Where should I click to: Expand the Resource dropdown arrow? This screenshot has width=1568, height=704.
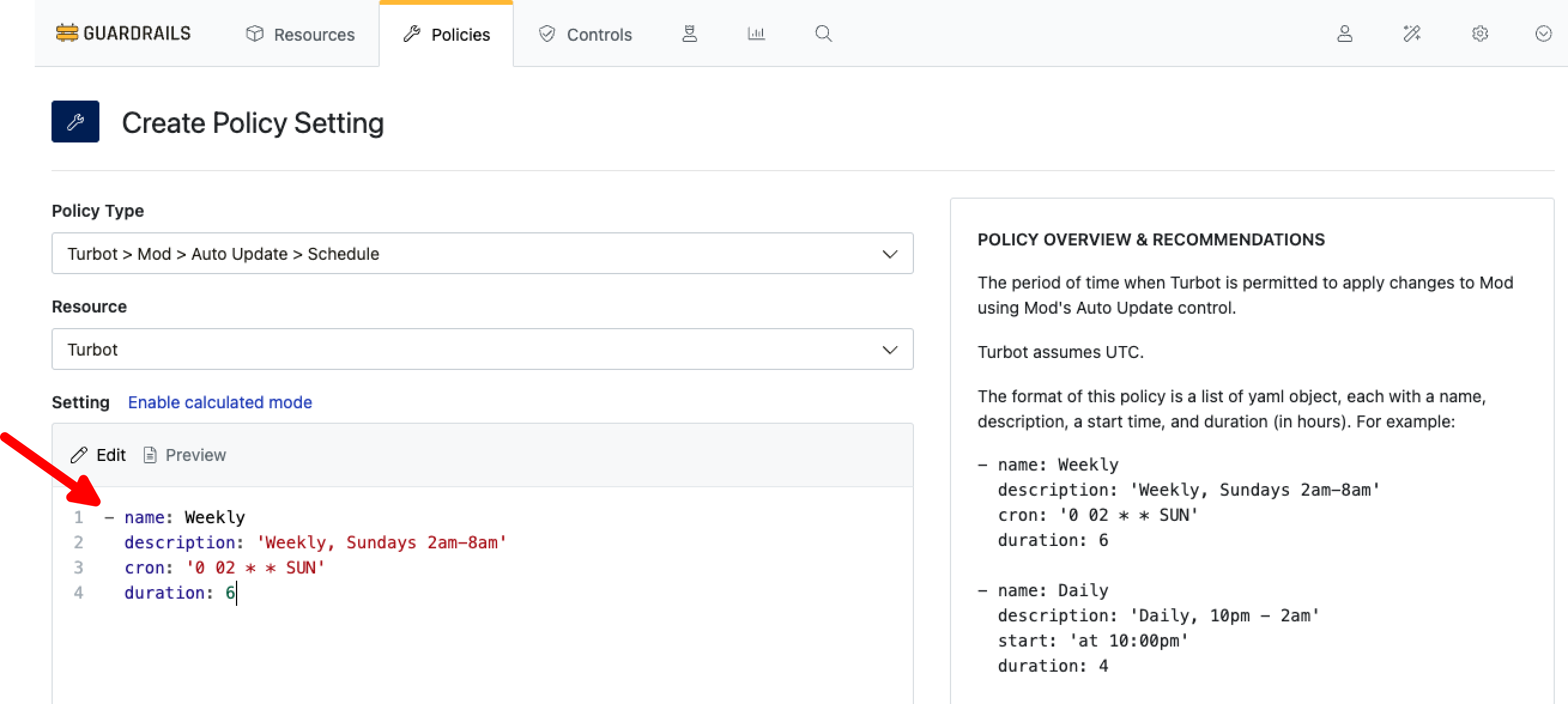click(890, 349)
